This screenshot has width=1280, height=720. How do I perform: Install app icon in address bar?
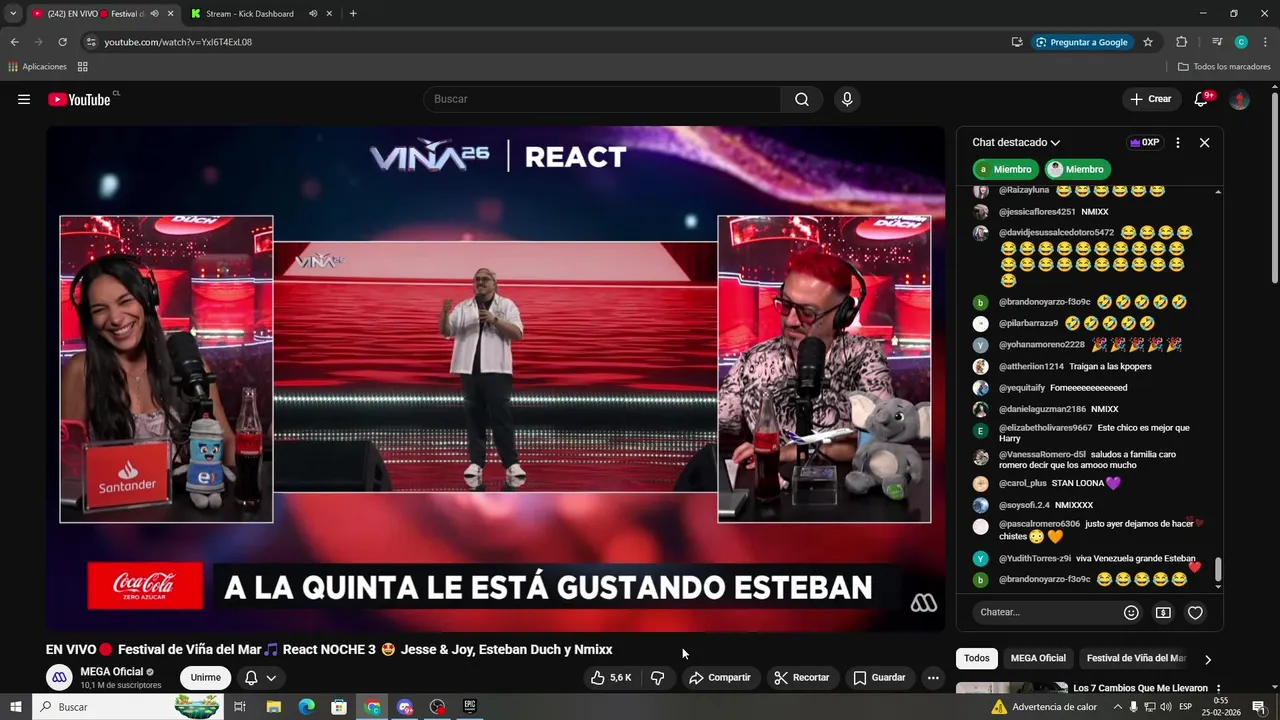pyautogui.click(x=1017, y=42)
